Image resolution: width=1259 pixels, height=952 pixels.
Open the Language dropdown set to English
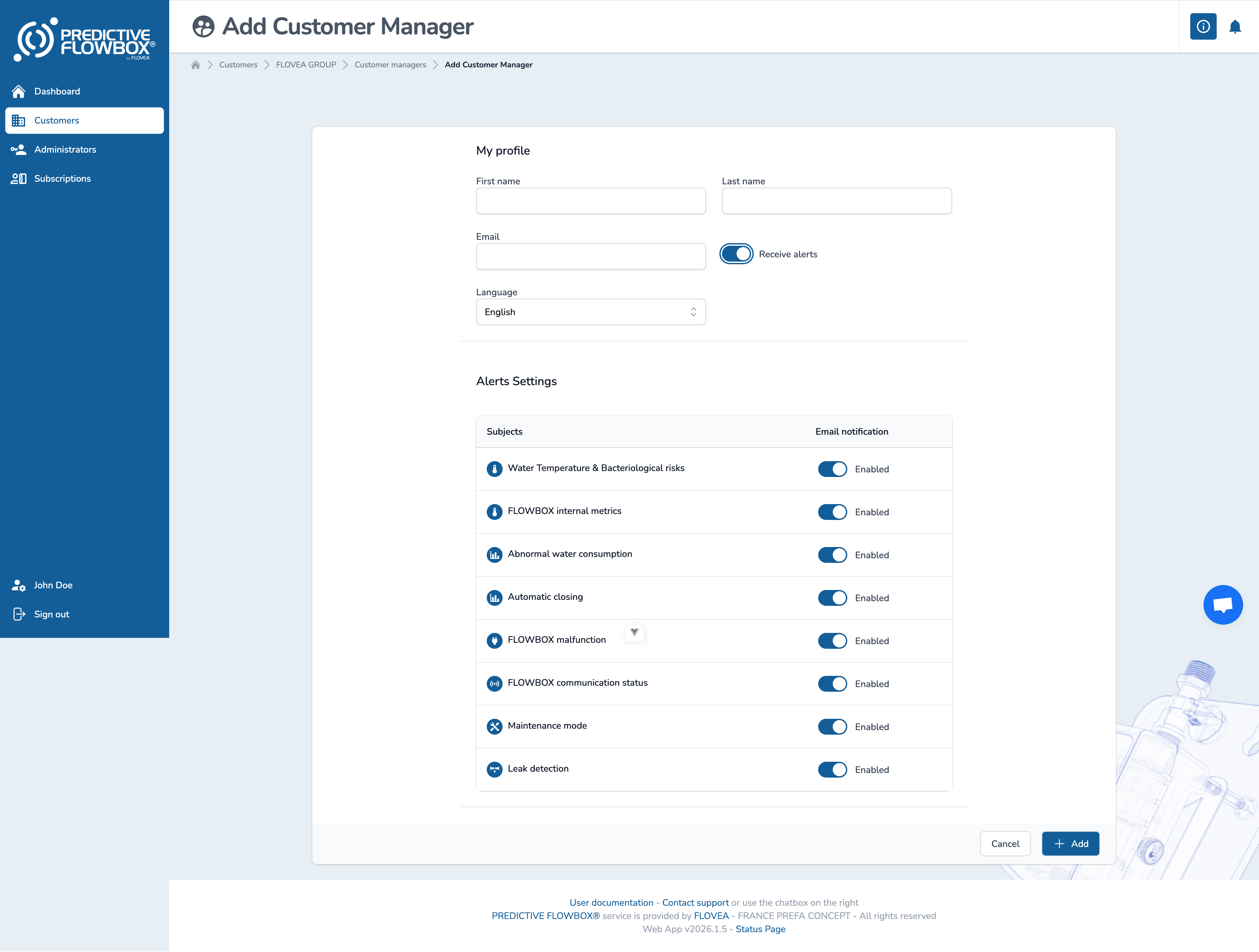[591, 312]
